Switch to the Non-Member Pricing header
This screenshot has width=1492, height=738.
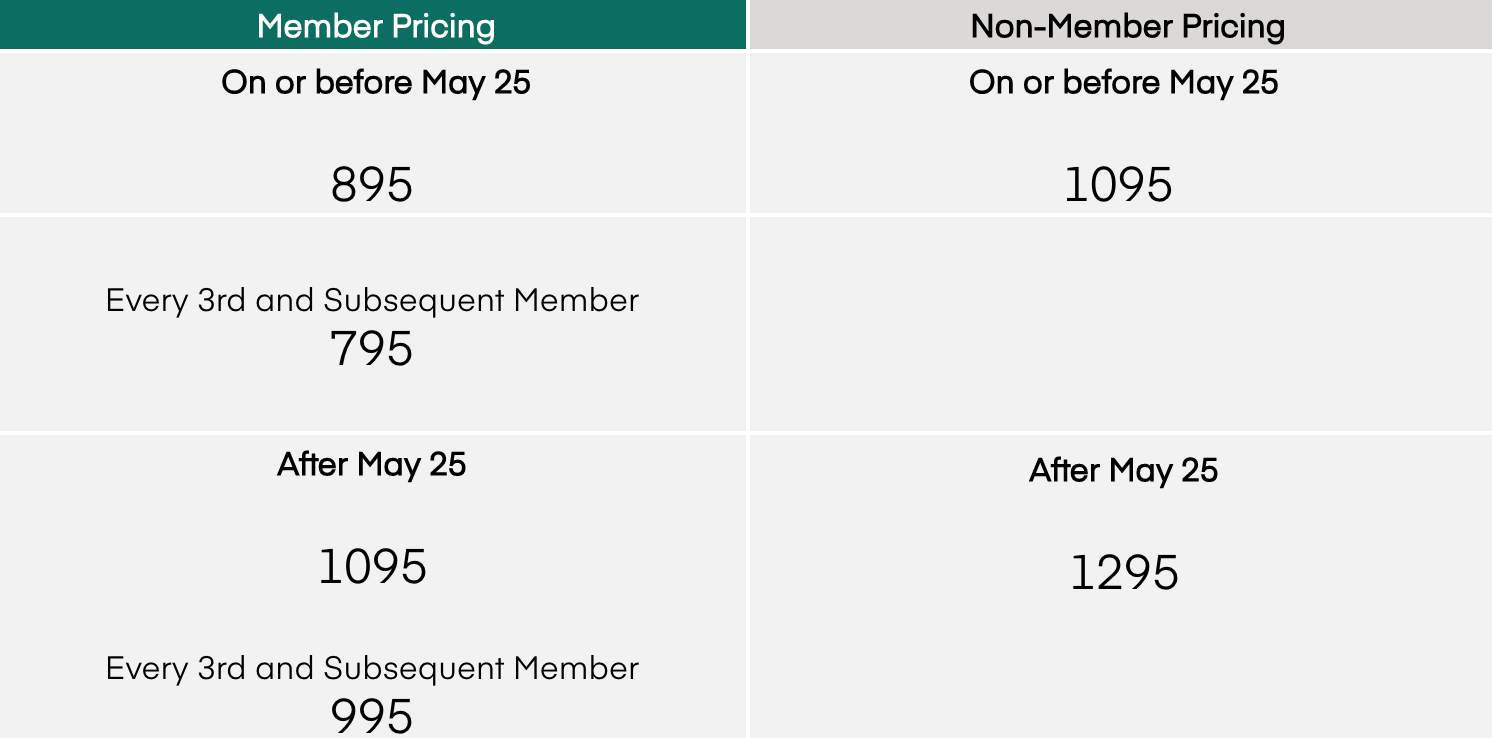click(1127, 26)
